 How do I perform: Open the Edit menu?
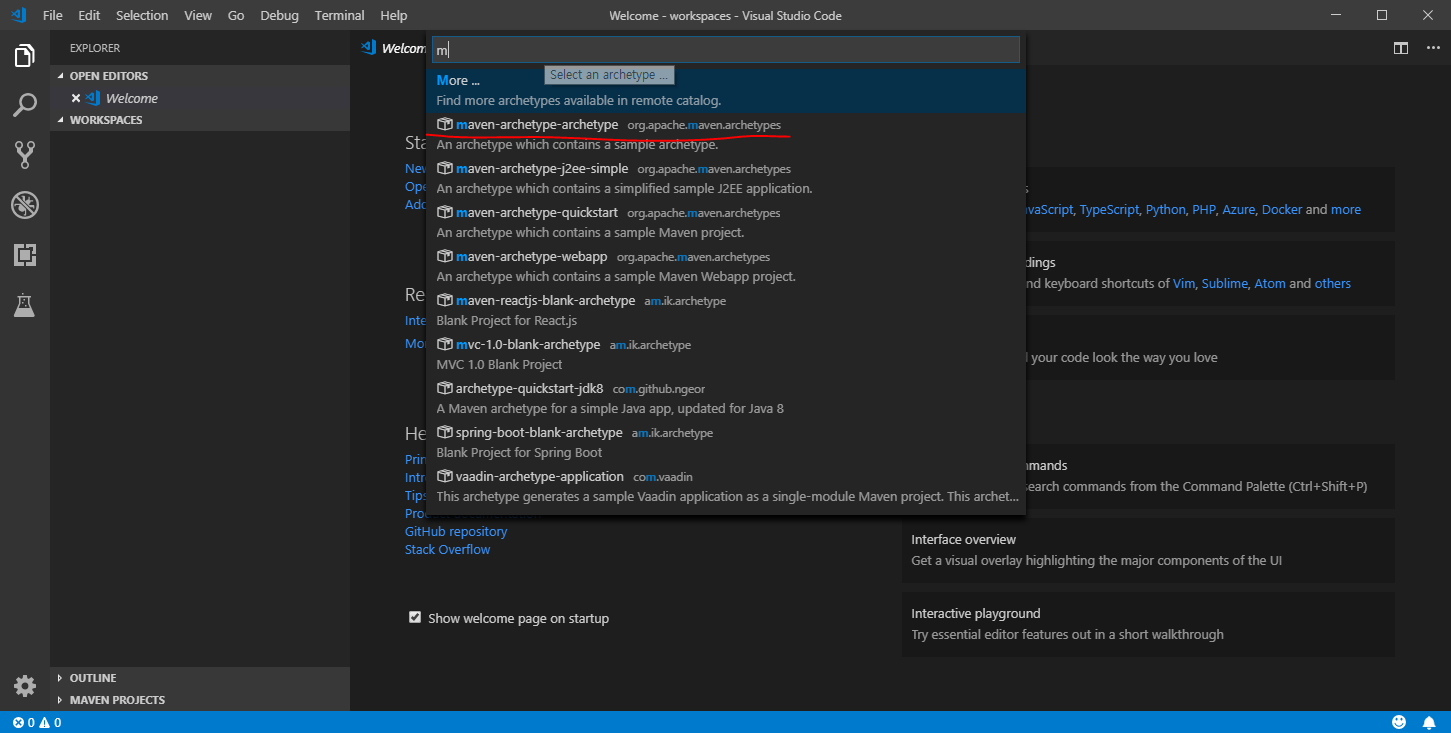(x=89, y=15)
